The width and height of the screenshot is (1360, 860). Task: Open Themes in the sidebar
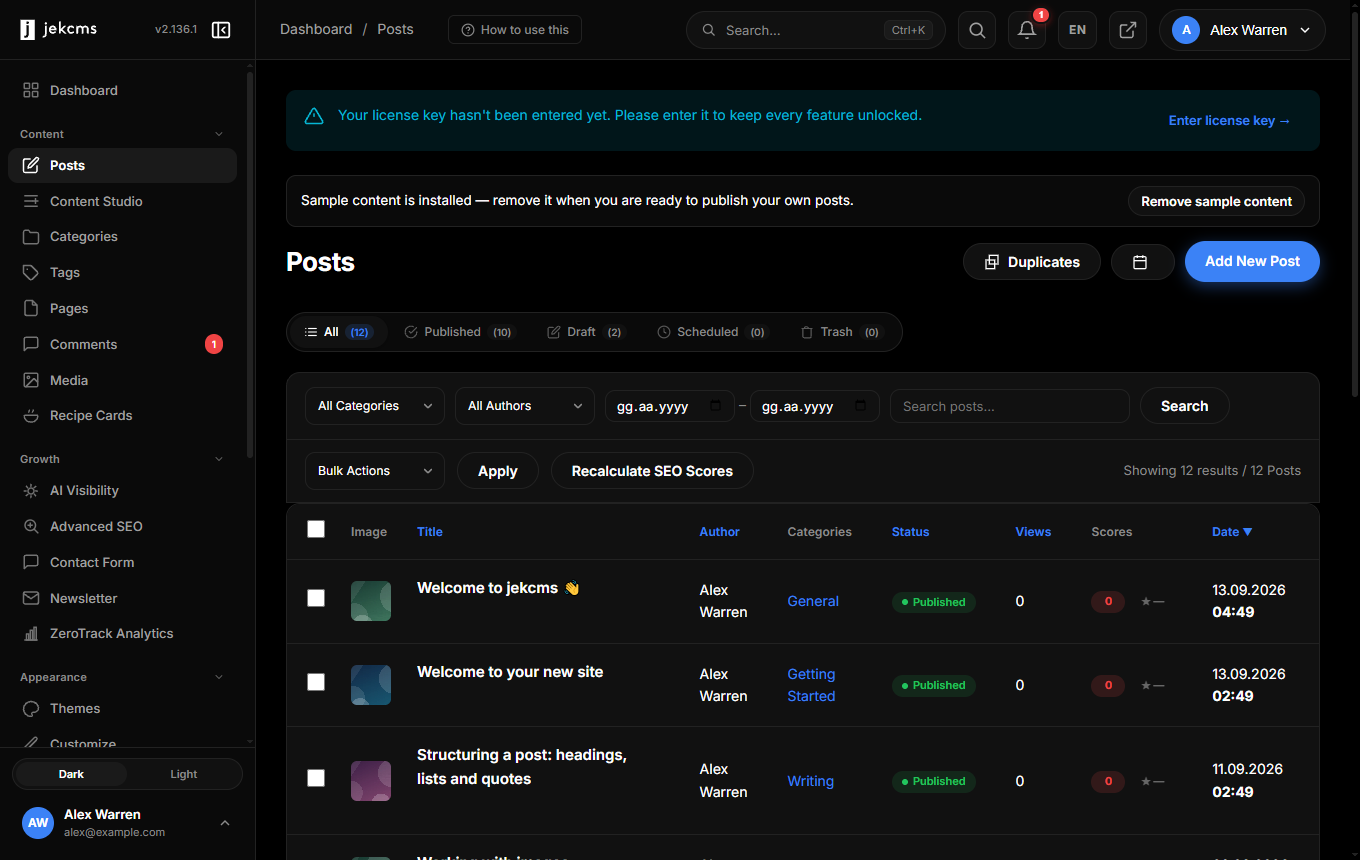click(122, 708)
